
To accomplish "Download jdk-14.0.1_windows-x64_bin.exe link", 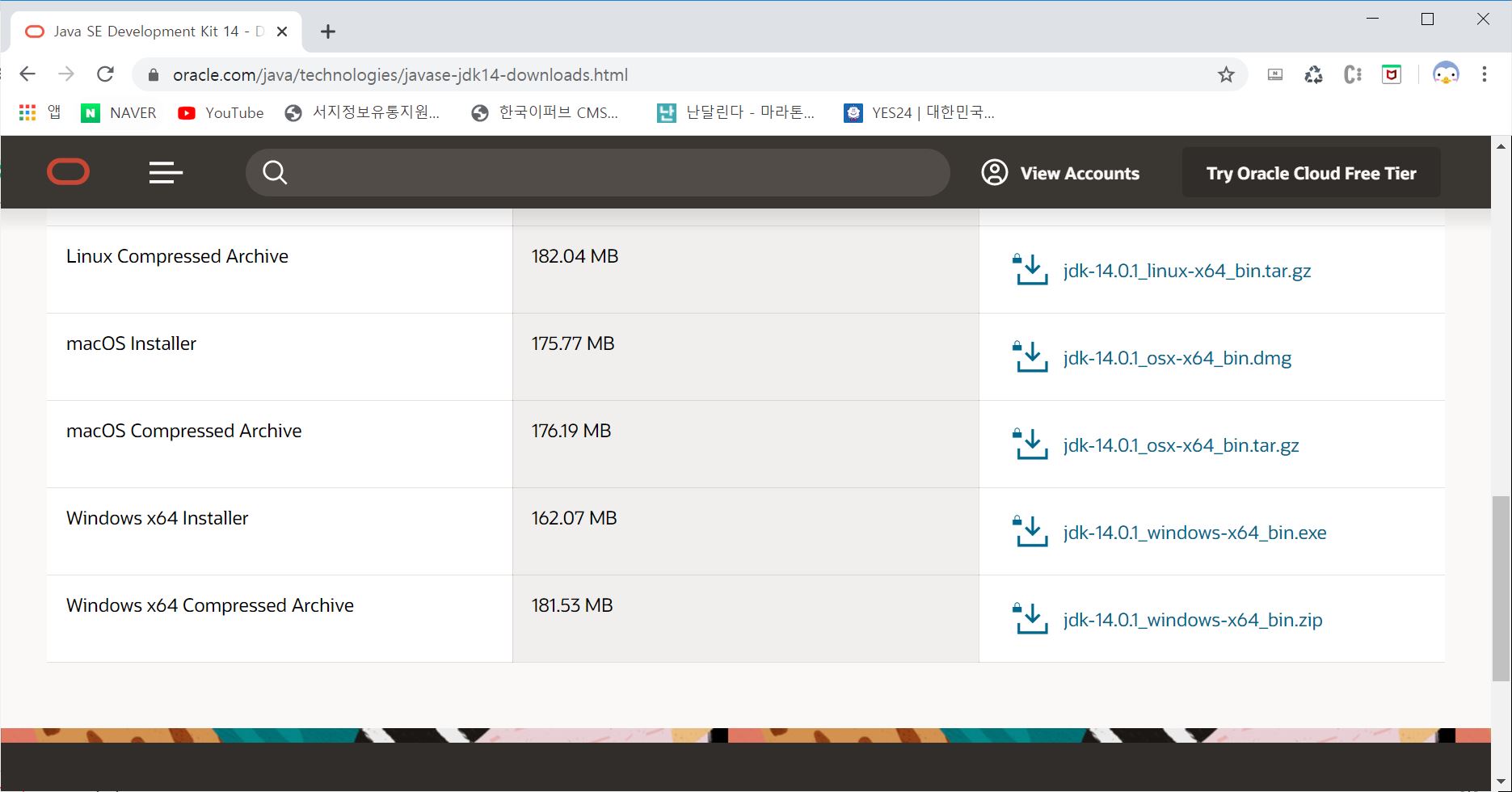I will pyautogui.click(x=1194, y=533).
